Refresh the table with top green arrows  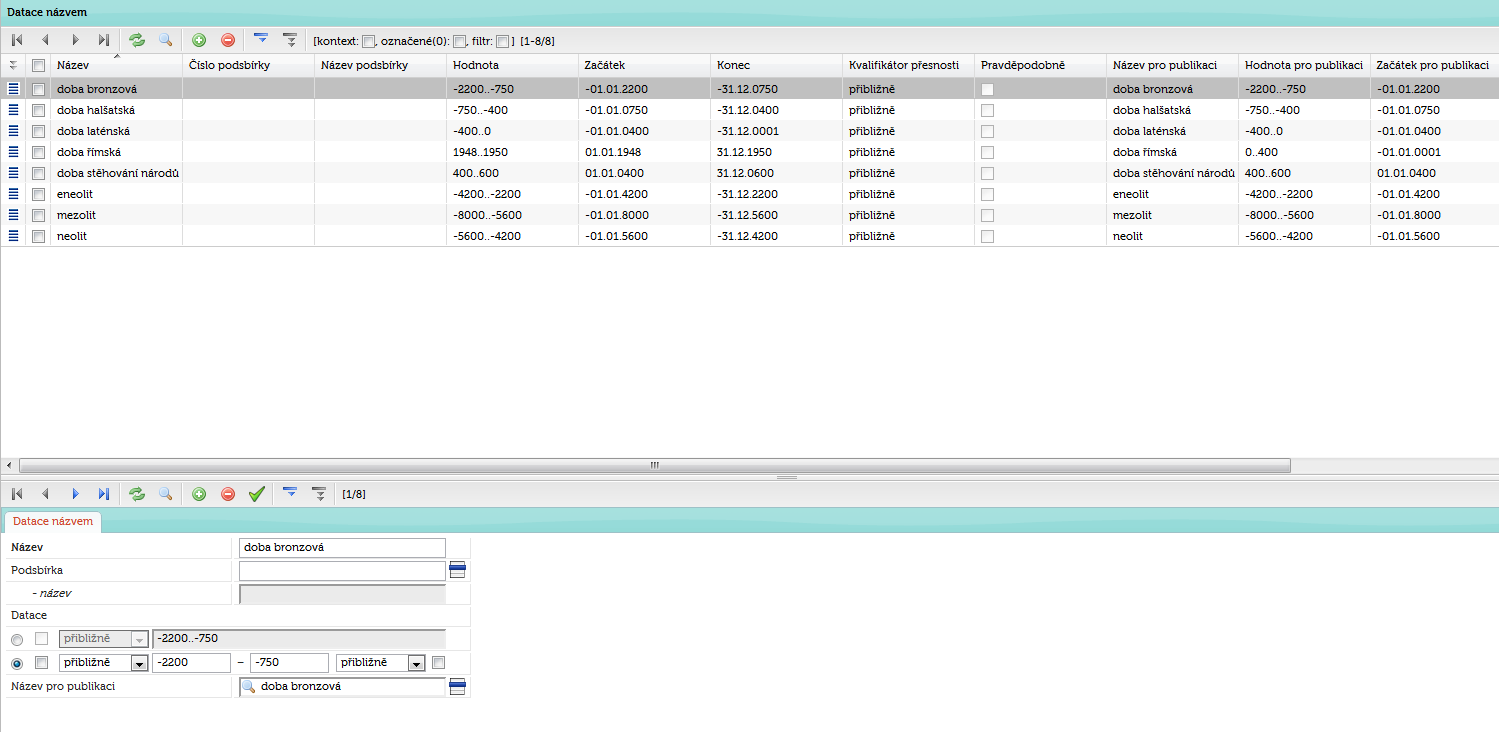(x=137, y=40)
